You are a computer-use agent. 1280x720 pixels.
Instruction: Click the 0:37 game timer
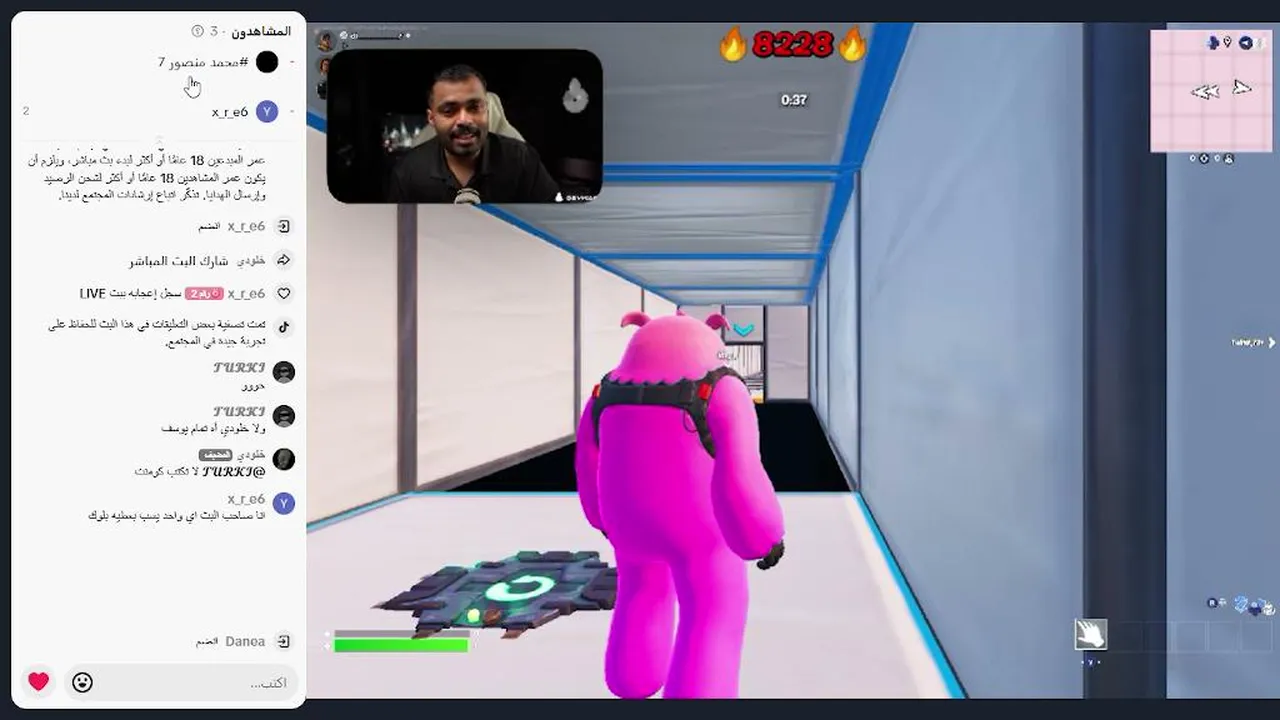[x=794, y=100]
